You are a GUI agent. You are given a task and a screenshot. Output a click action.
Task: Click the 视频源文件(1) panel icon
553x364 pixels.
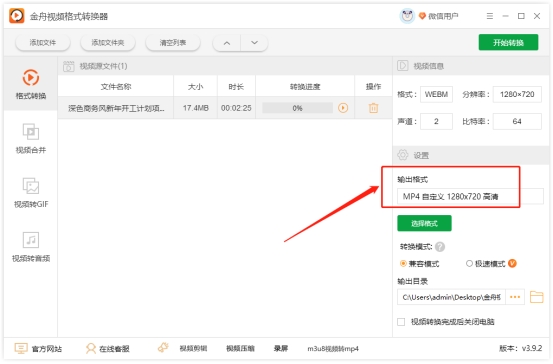(x=68, y=66)
